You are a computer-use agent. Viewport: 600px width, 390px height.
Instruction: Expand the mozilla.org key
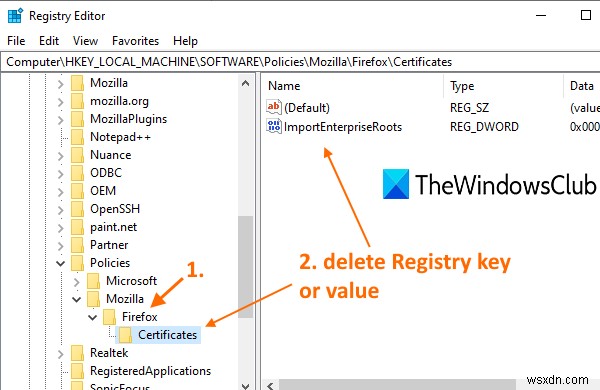pyautogui.click(x=60, y=101)
